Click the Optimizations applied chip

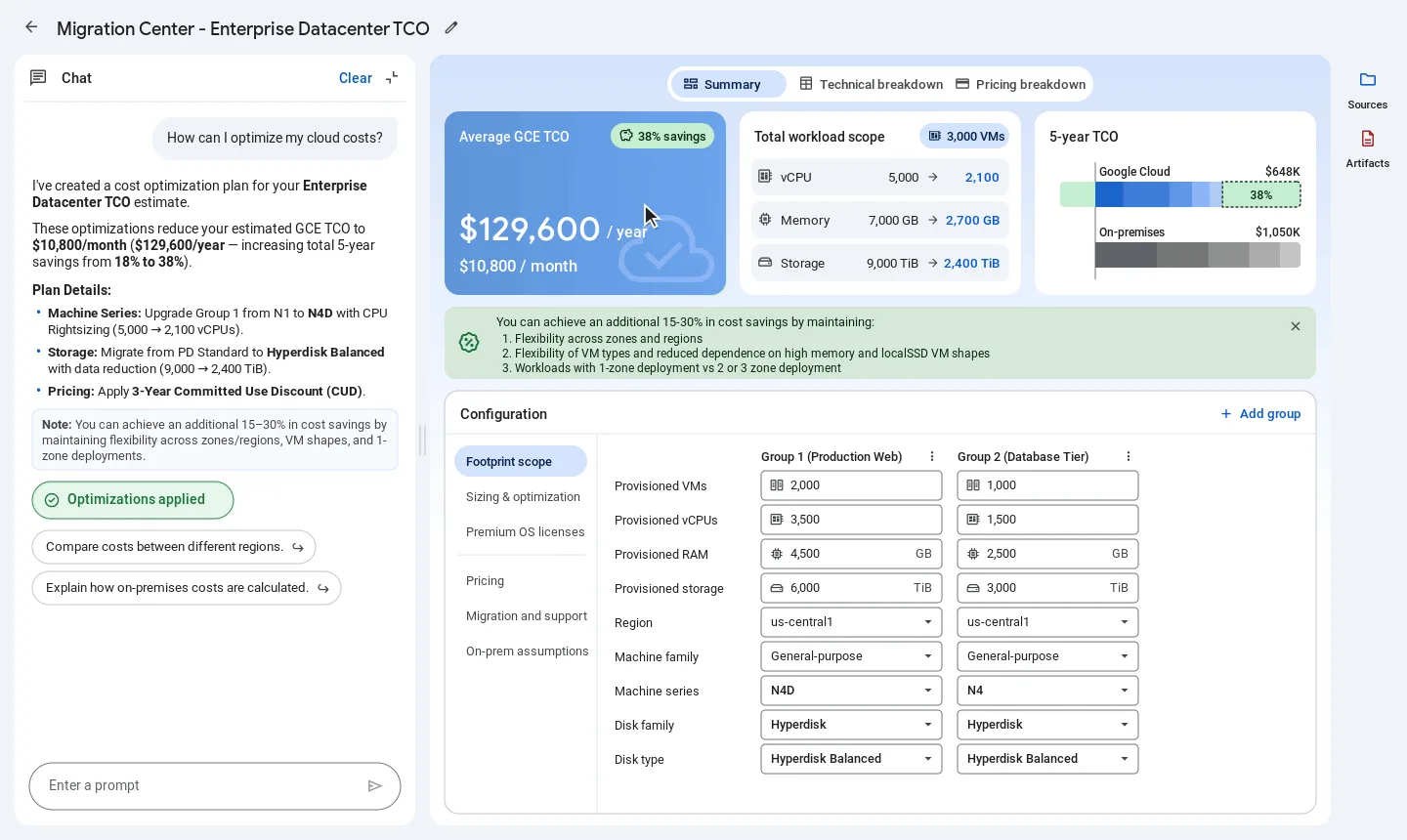(x=133, y=499)
